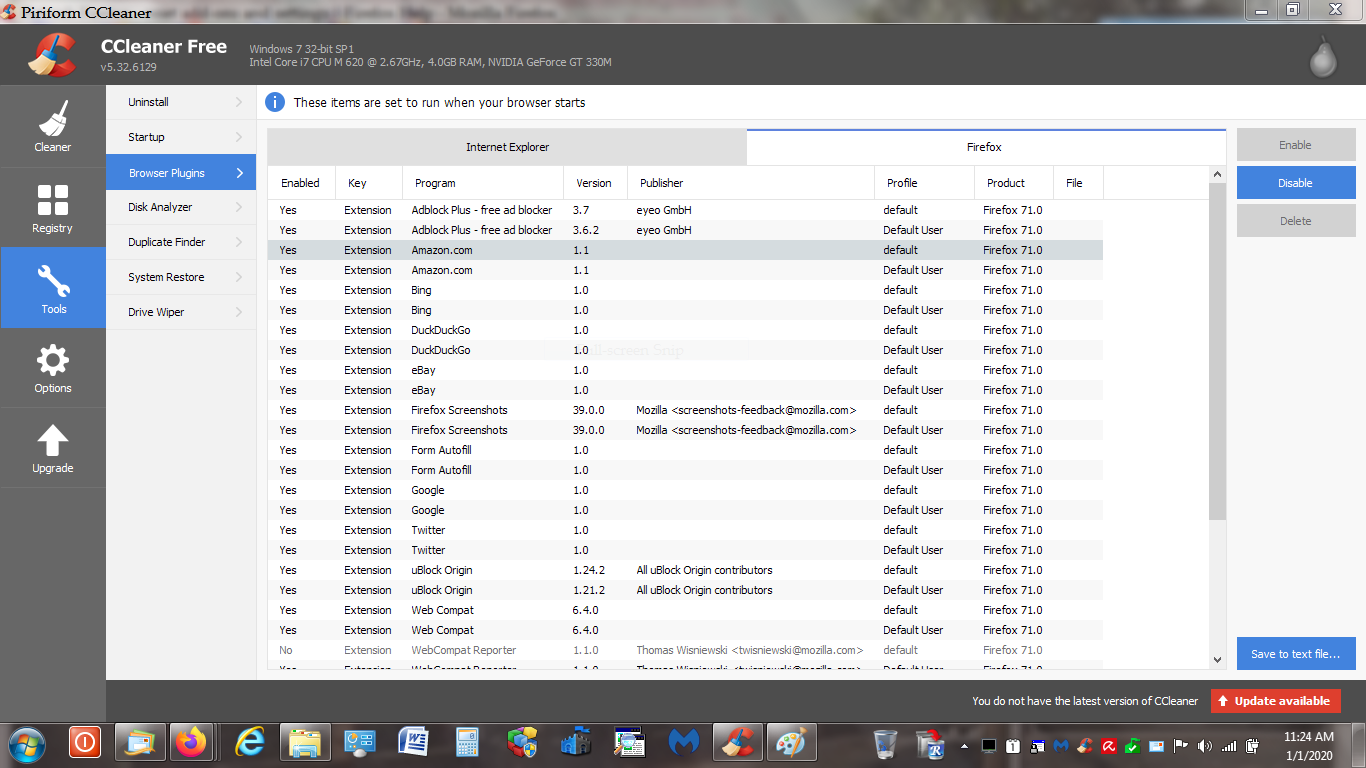
Task: Select disabled WebCompat Reporter row marked No
Action: [x=685, y=650]
